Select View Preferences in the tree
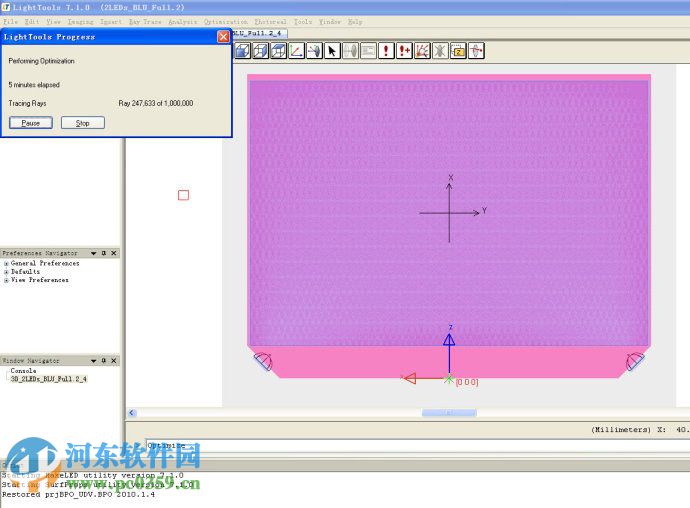 (x=40, y=280)
